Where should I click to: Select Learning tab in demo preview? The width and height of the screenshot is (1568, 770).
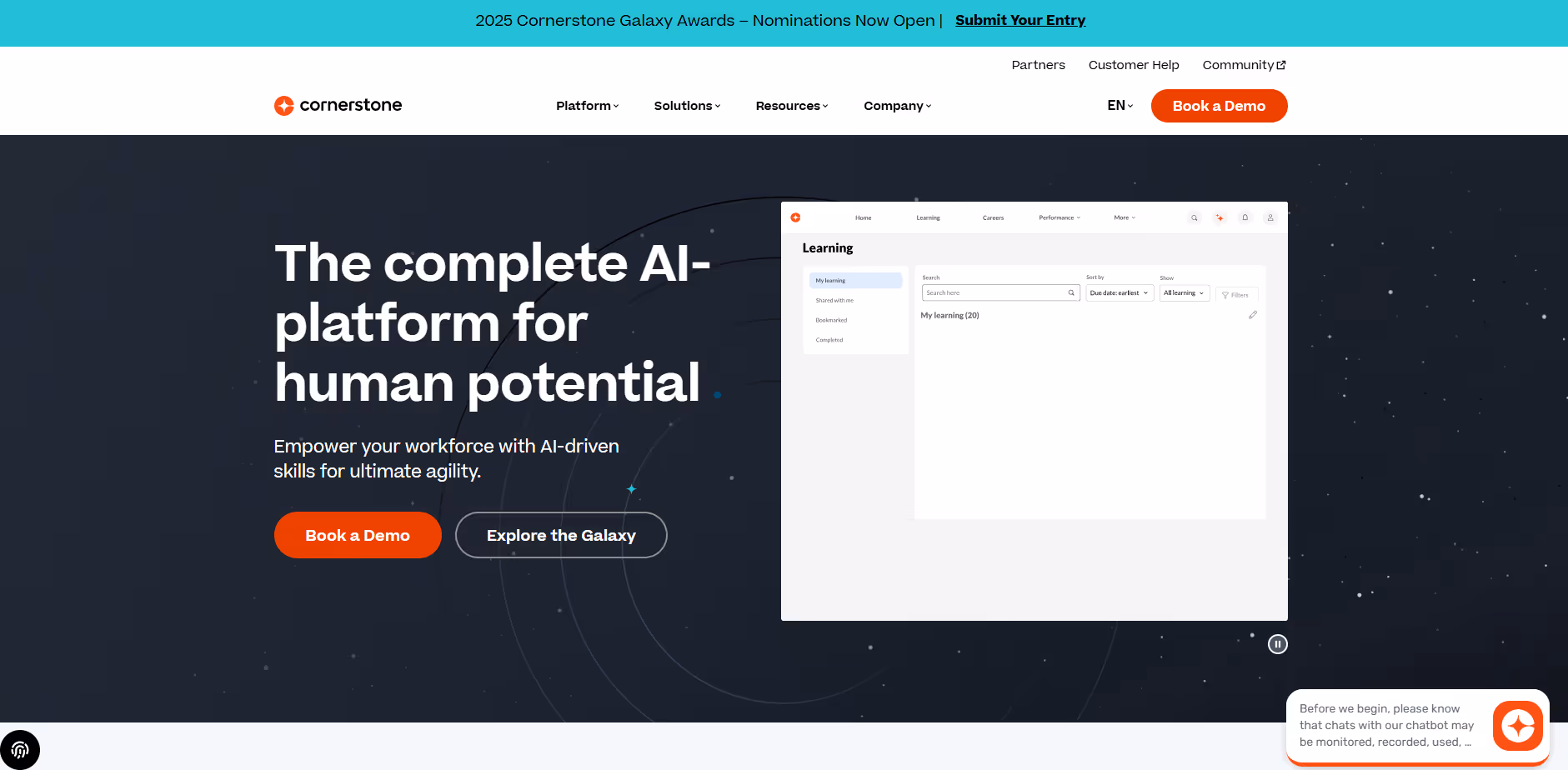tap(928, 217)
